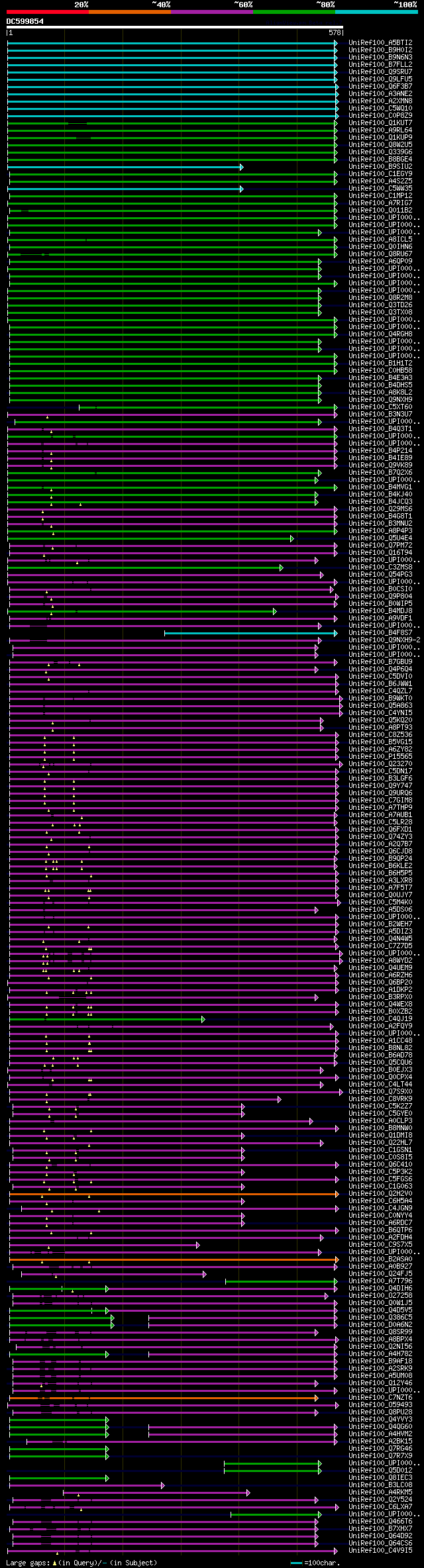This screenshot has height=1568, width=424.
Task: Open hit UniRef100_B4F8S7
Action: [380, 632]
